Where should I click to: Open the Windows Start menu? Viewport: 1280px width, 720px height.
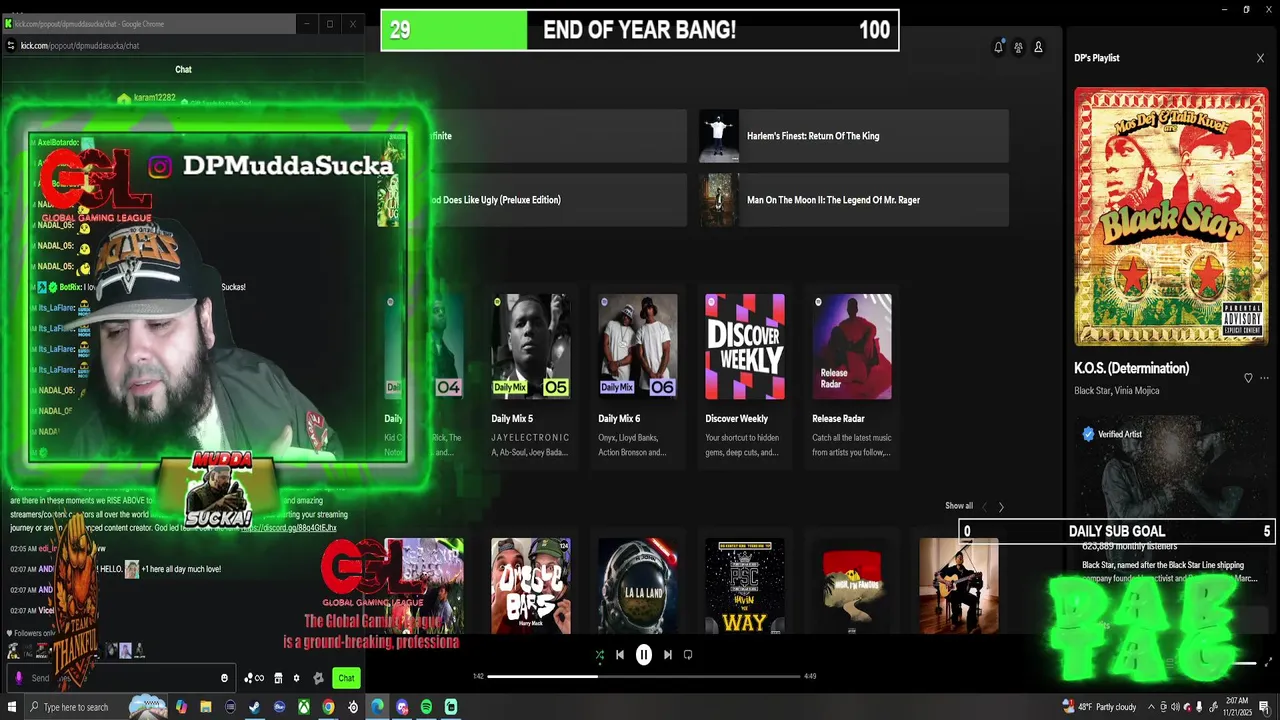[12, 707]
